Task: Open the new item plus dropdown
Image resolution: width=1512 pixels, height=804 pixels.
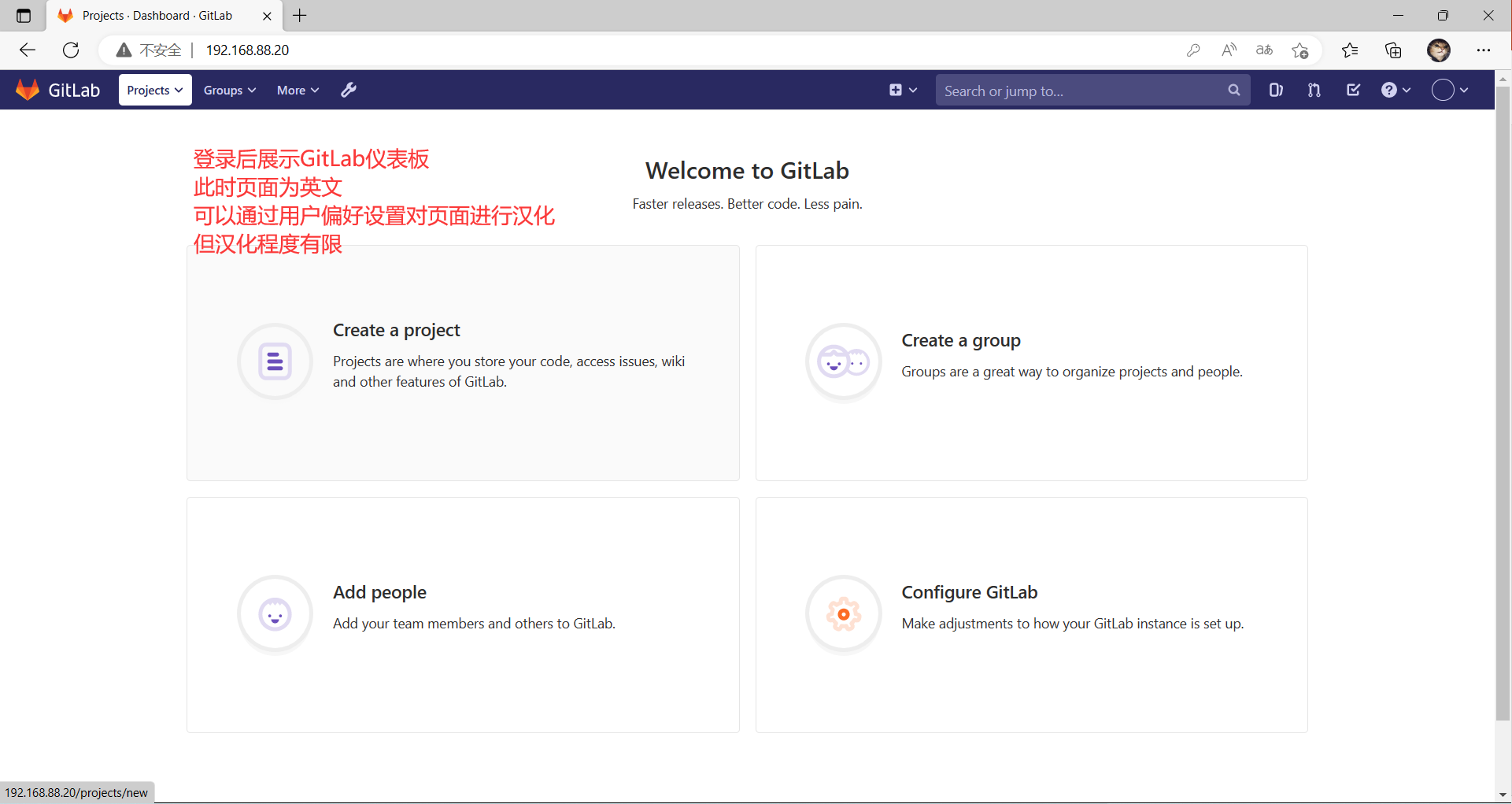Action: [903, 90]
